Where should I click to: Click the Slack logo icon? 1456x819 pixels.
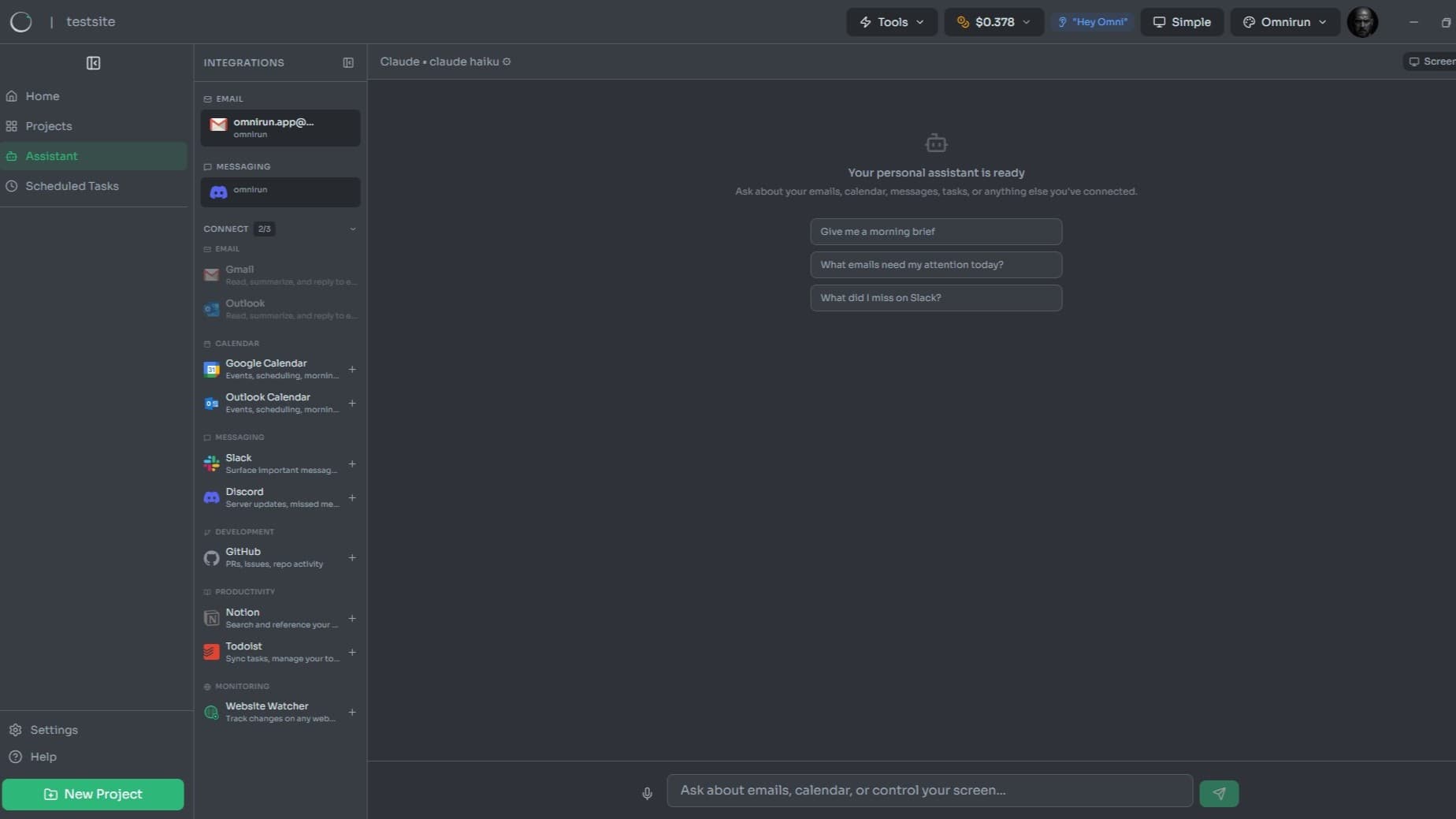click(x=211, y=463)
